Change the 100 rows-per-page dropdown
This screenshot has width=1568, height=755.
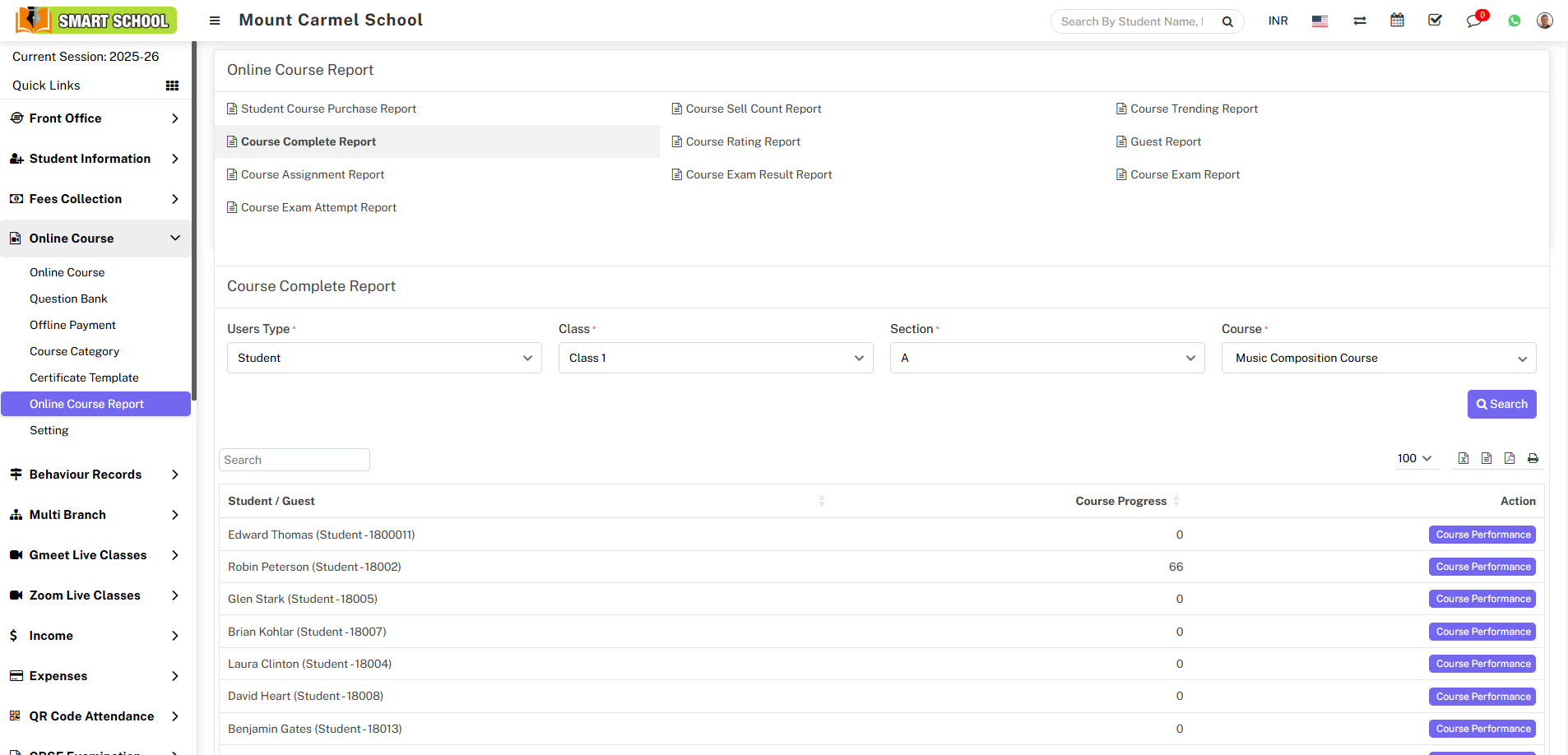click(1414, 458)
